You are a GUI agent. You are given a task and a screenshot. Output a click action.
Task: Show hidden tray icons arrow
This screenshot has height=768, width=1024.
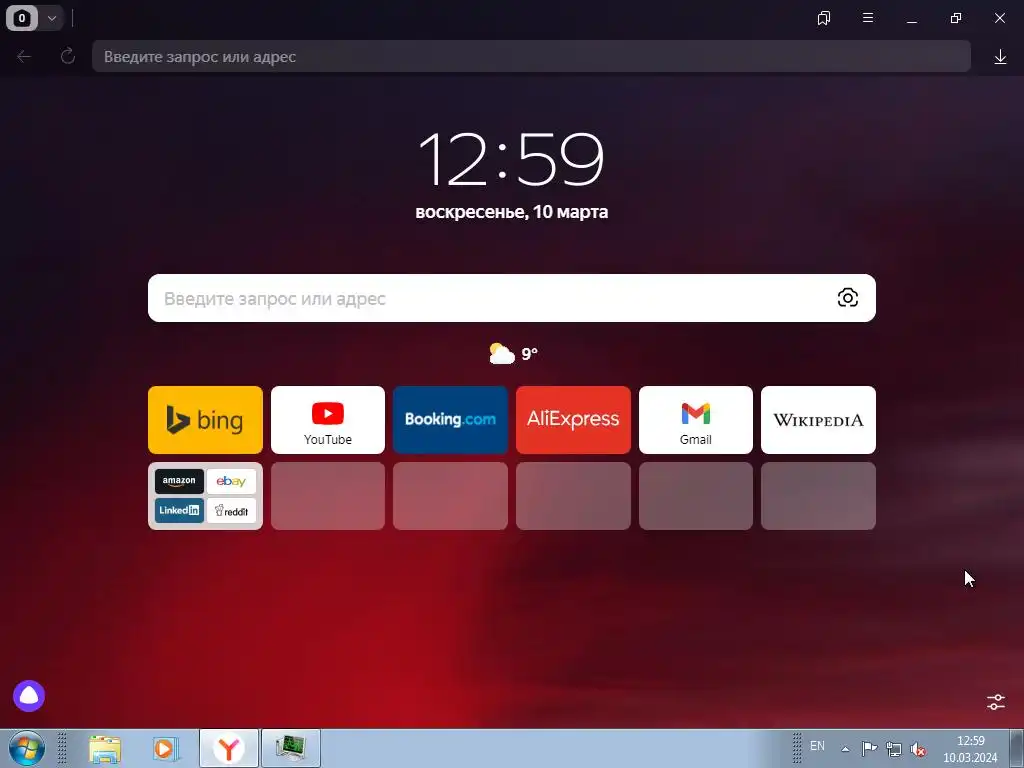pyautogui.click(x=845, y=749)
